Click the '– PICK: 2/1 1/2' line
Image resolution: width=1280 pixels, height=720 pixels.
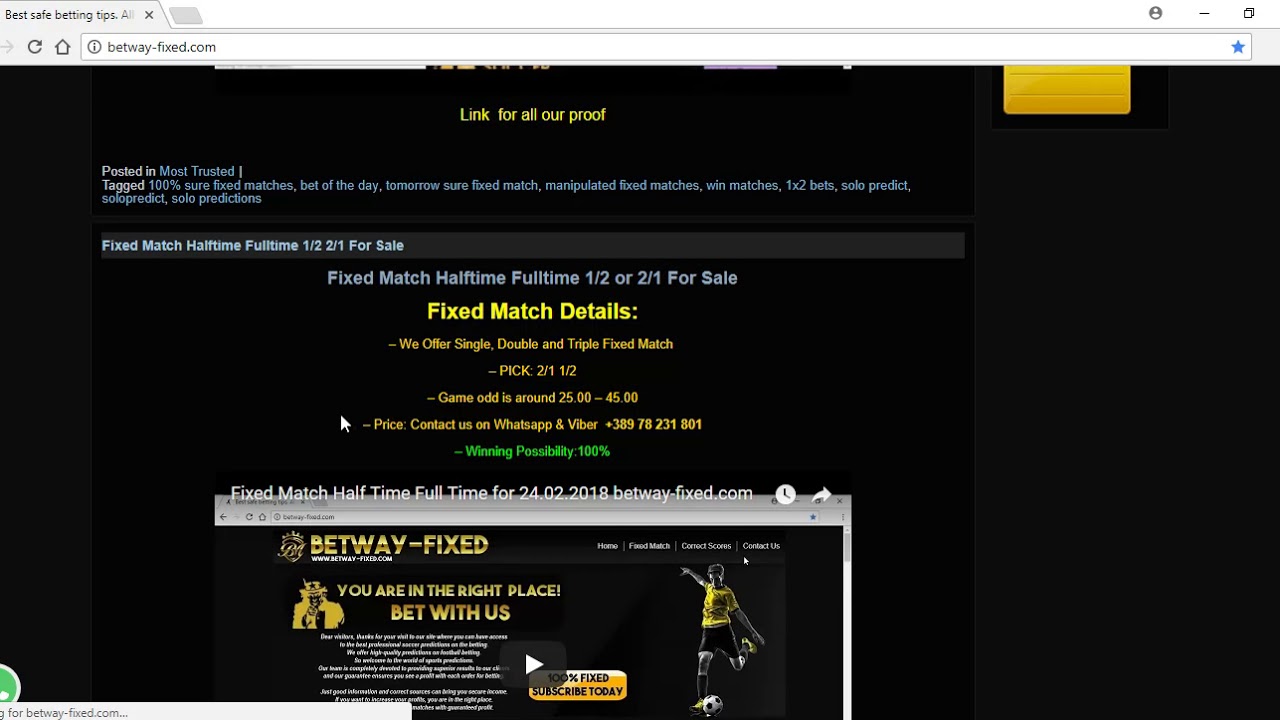coord(532,370)
